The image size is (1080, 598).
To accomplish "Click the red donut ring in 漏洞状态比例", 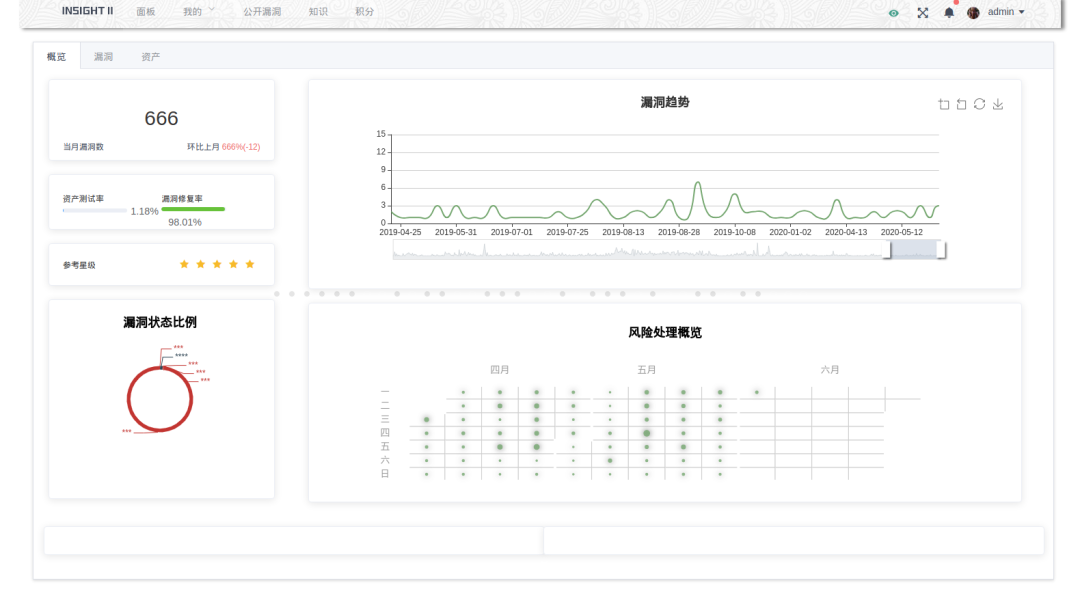I will (x=160, y=400).
